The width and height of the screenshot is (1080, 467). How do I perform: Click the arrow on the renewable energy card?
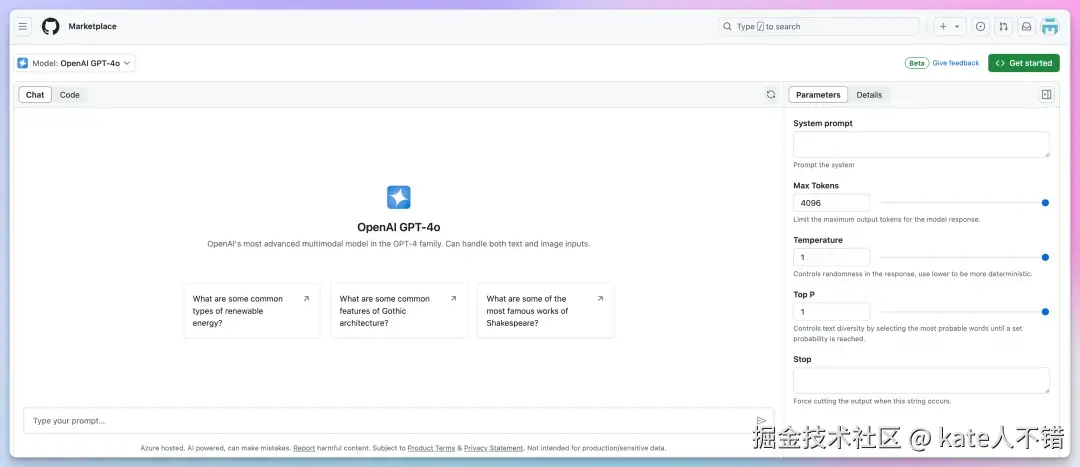(x=307, y=299)
